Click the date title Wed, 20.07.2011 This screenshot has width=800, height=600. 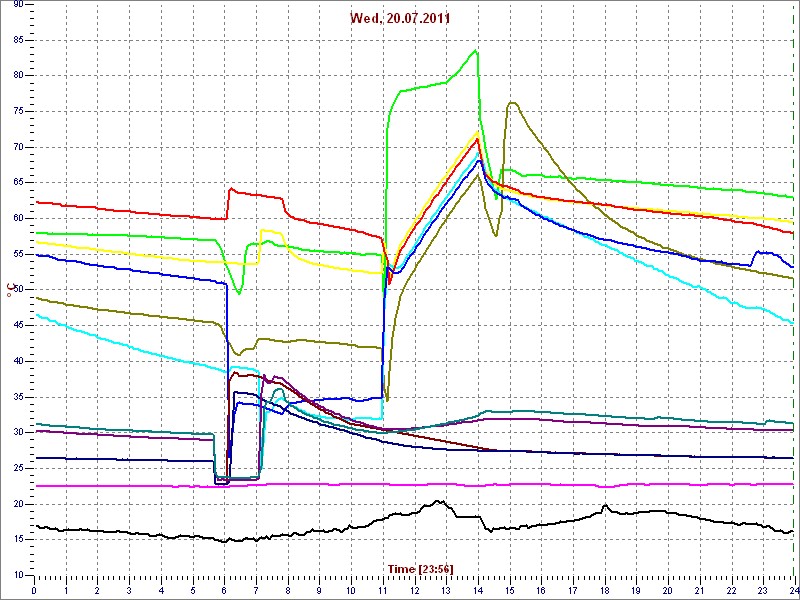398,18
